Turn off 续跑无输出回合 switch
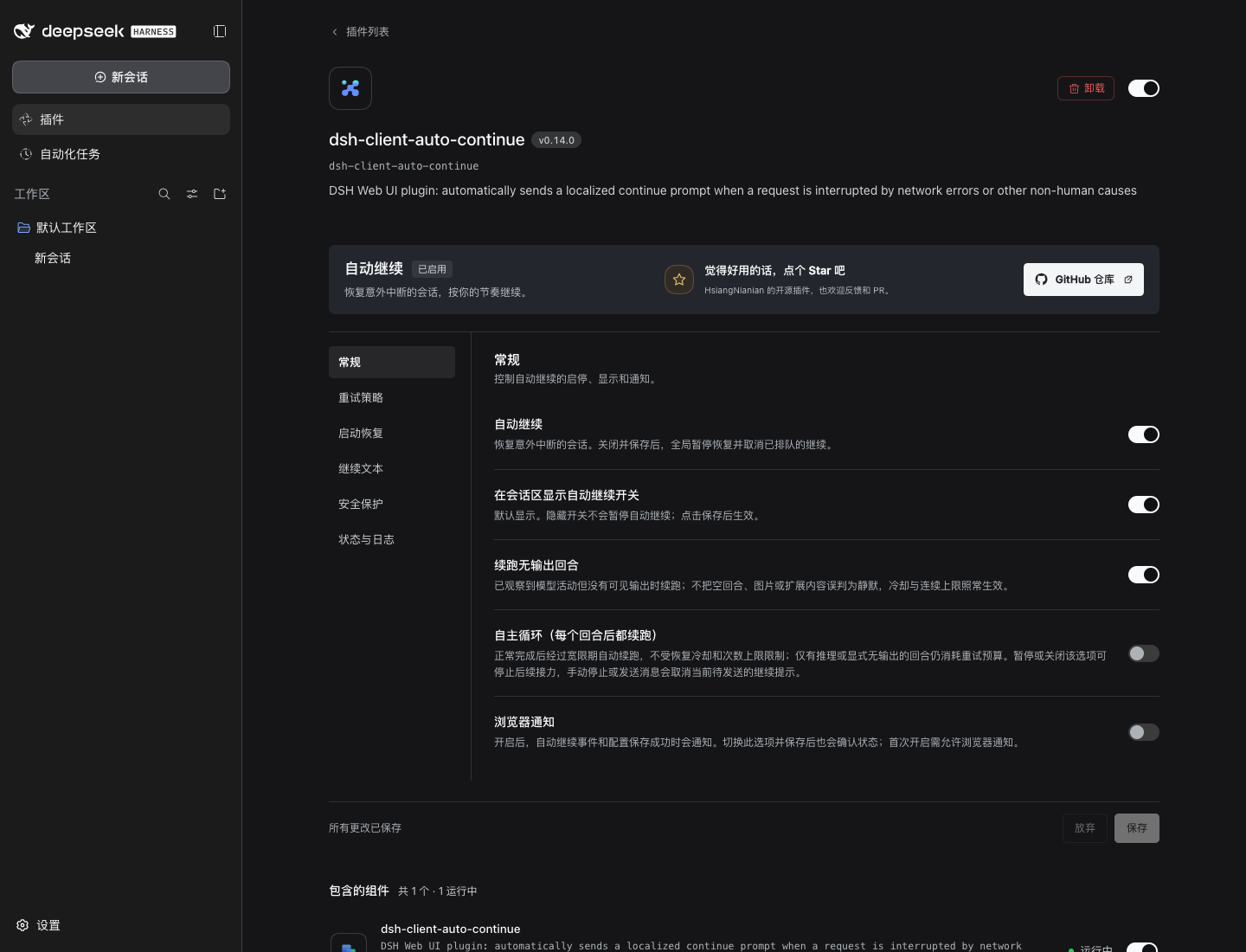 pos(1144,575)
